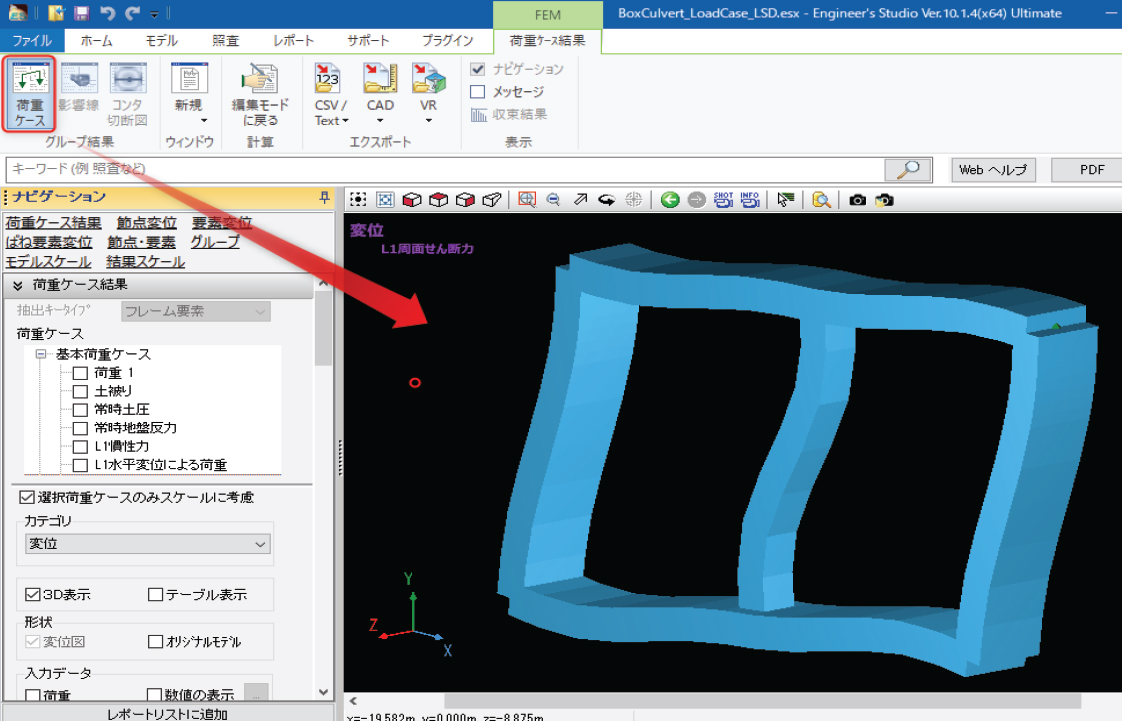Image resolution: width=1122 pixels, height=721 pixels.
Task: Check the 常時土圧 load case
Action: coord(80,410)
